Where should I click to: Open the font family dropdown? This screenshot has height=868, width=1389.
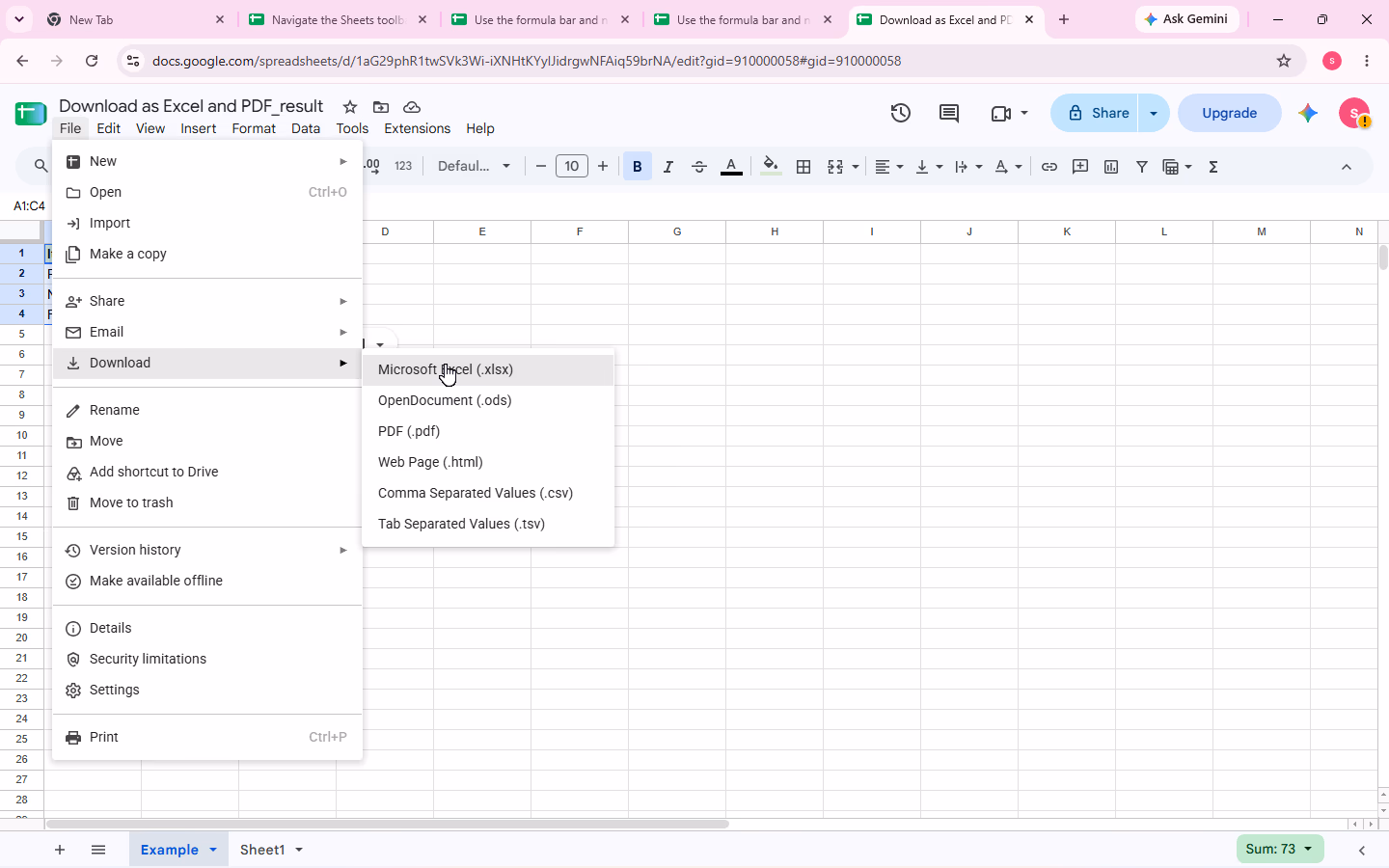click(x=474, y=167)
